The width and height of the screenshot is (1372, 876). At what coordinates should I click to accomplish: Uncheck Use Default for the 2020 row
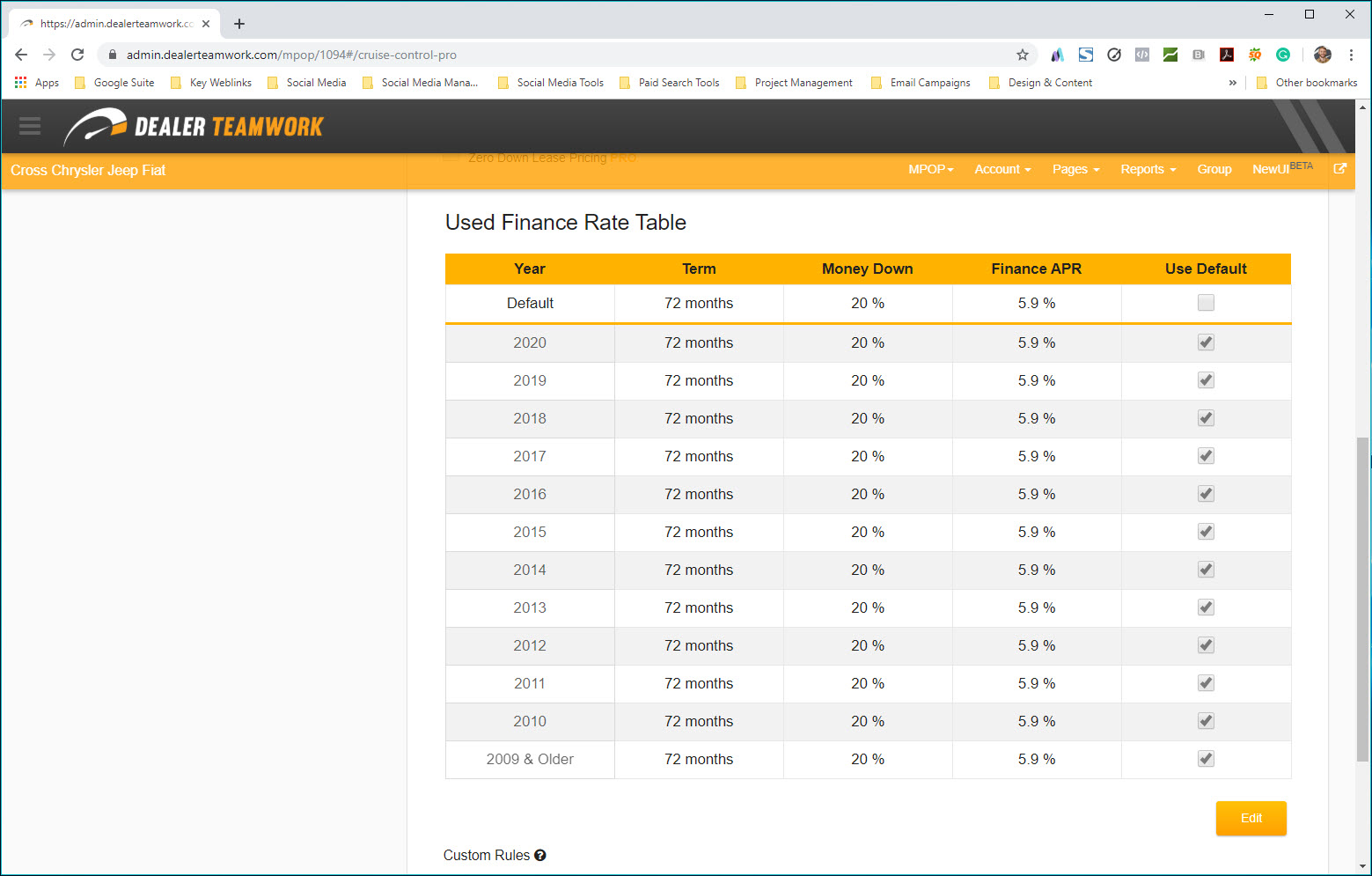point(1206,342)
